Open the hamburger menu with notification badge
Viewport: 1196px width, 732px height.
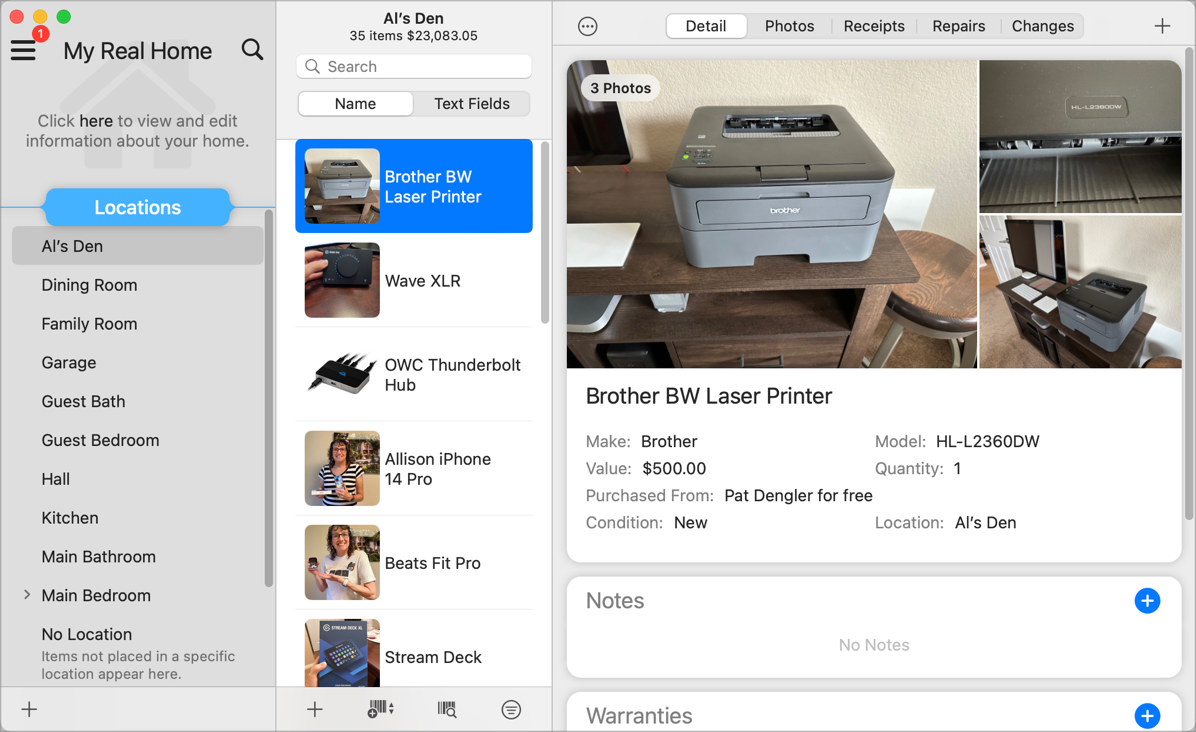24,50
